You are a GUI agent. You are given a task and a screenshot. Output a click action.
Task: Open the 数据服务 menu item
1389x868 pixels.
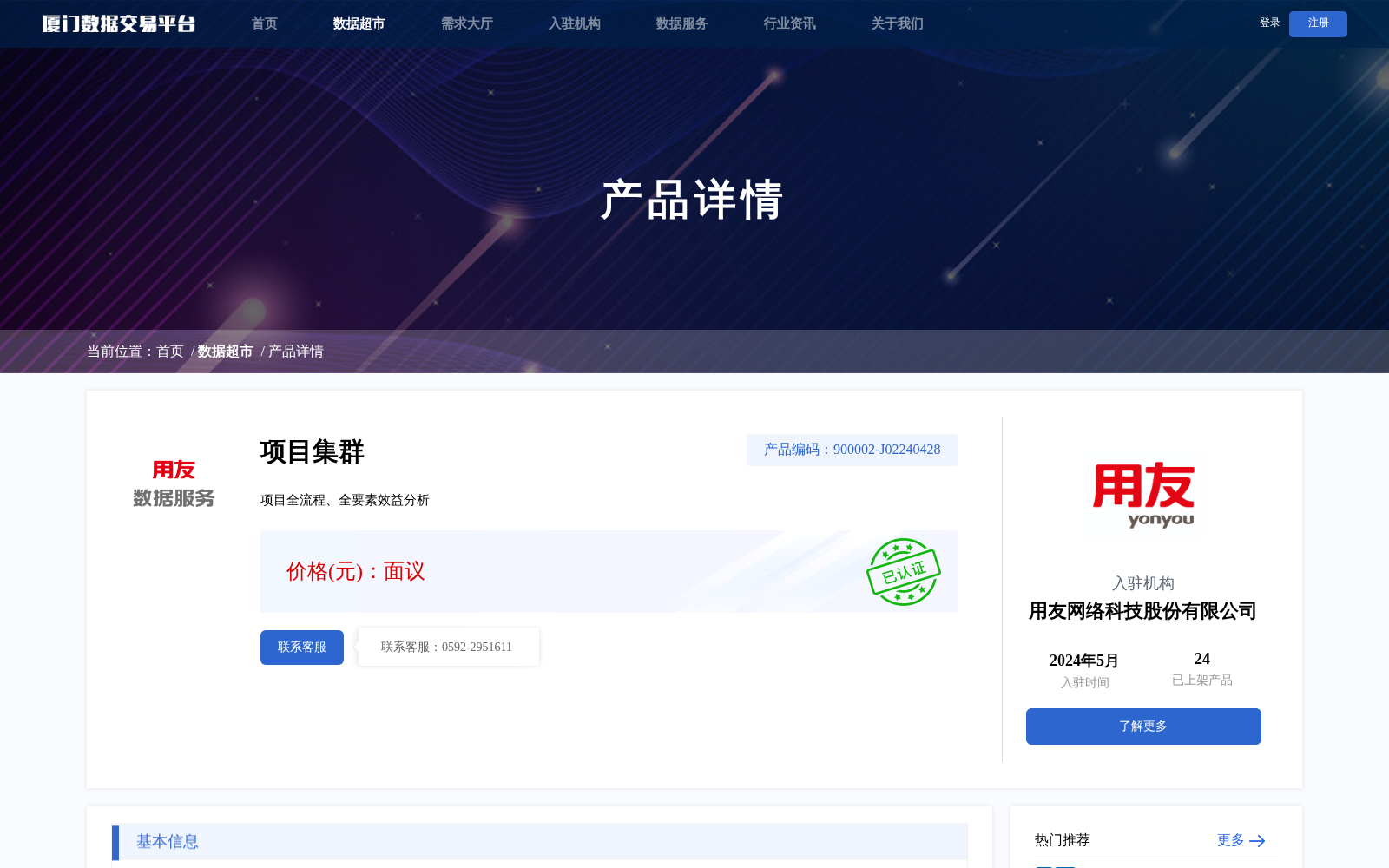pos(681,23)
